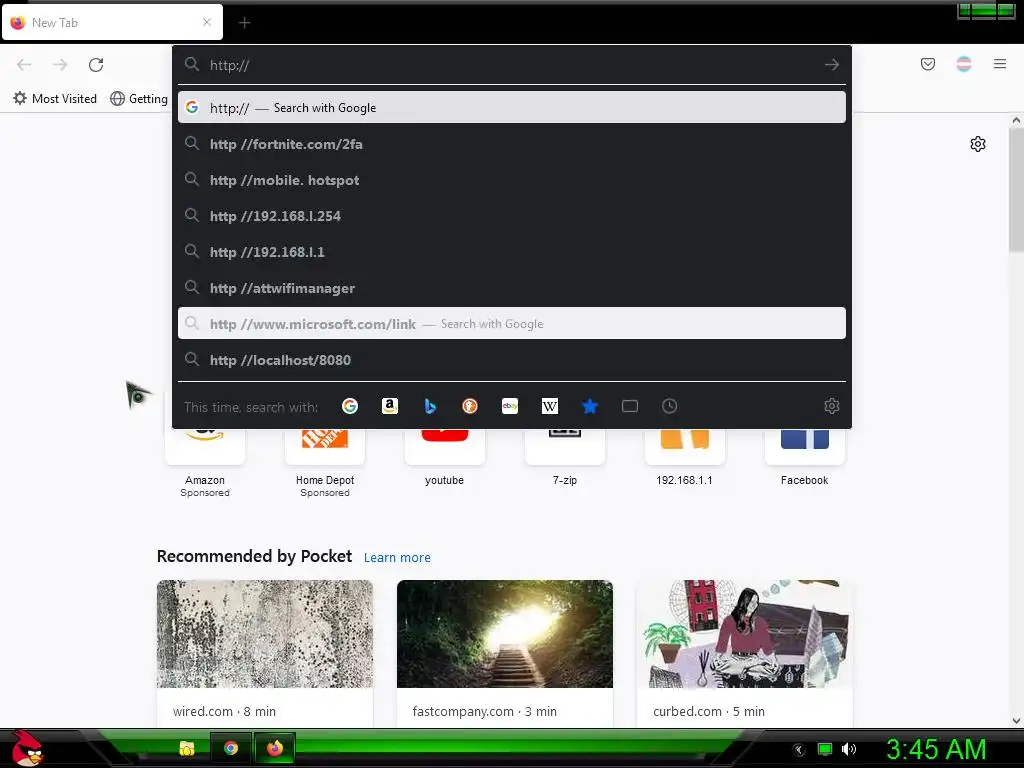This screenshot has height=768, width=1024.
Task: Switch to Chrome on the taskbar
Action: pos(231,748)
